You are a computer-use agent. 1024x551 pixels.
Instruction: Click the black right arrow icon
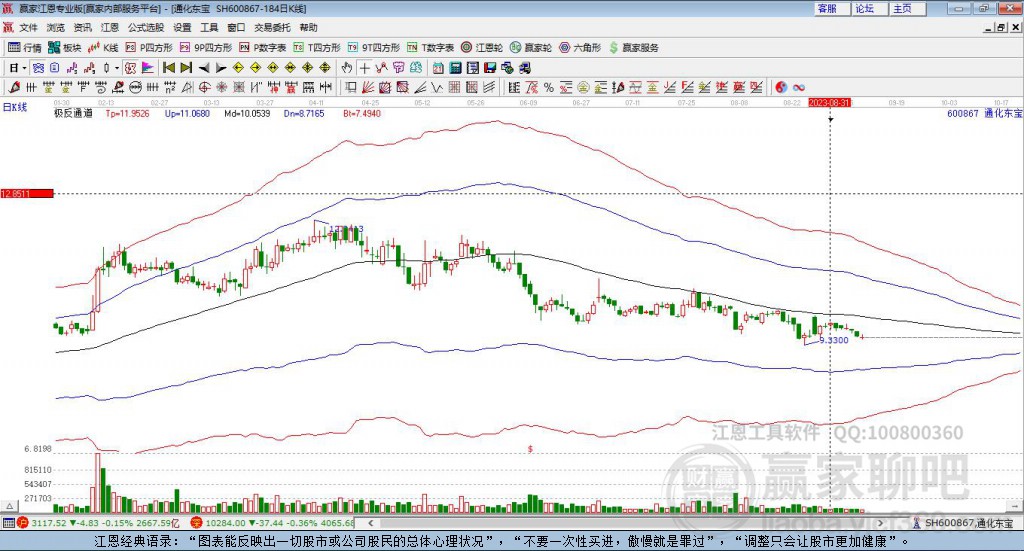221,68
